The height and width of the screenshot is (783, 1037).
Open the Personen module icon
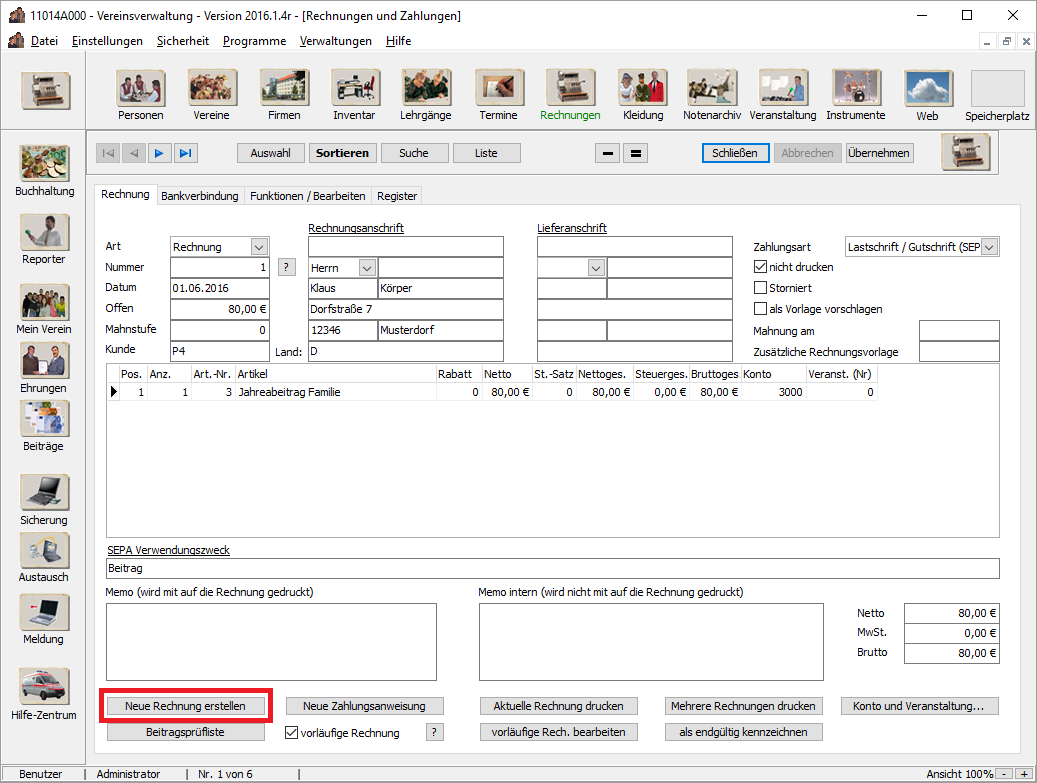click(140, 88)
